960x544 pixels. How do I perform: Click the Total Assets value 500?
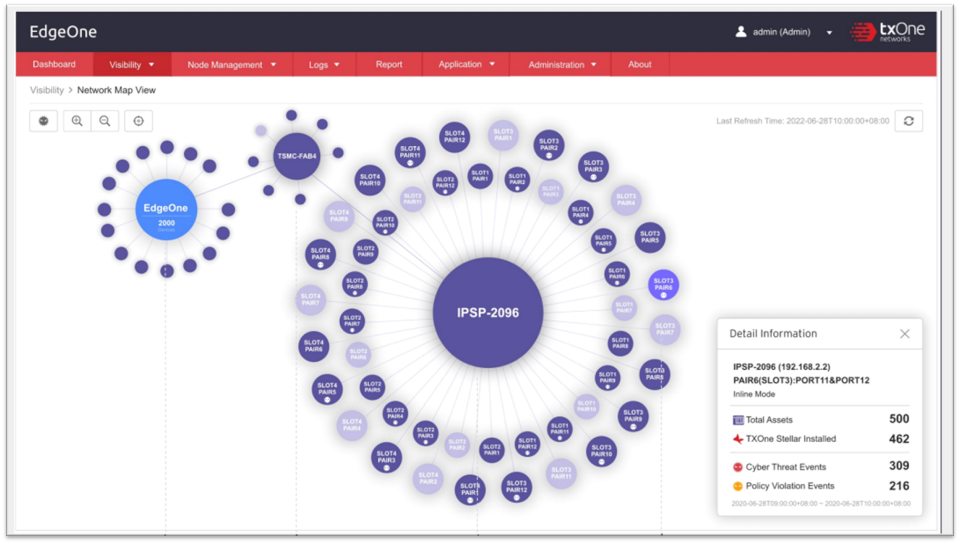point(899,419)
